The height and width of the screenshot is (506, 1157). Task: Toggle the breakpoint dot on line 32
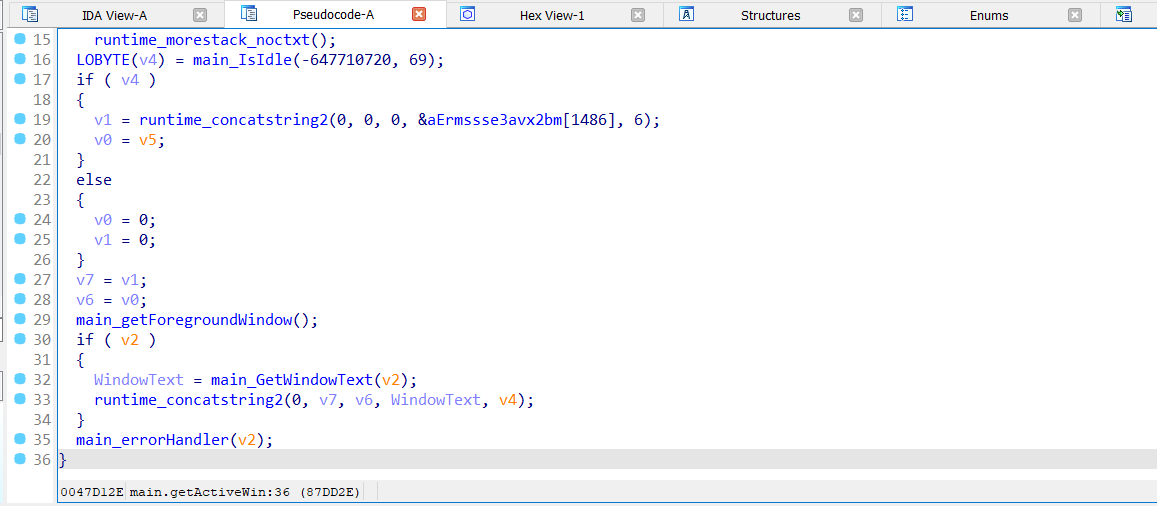coord(20,380)
